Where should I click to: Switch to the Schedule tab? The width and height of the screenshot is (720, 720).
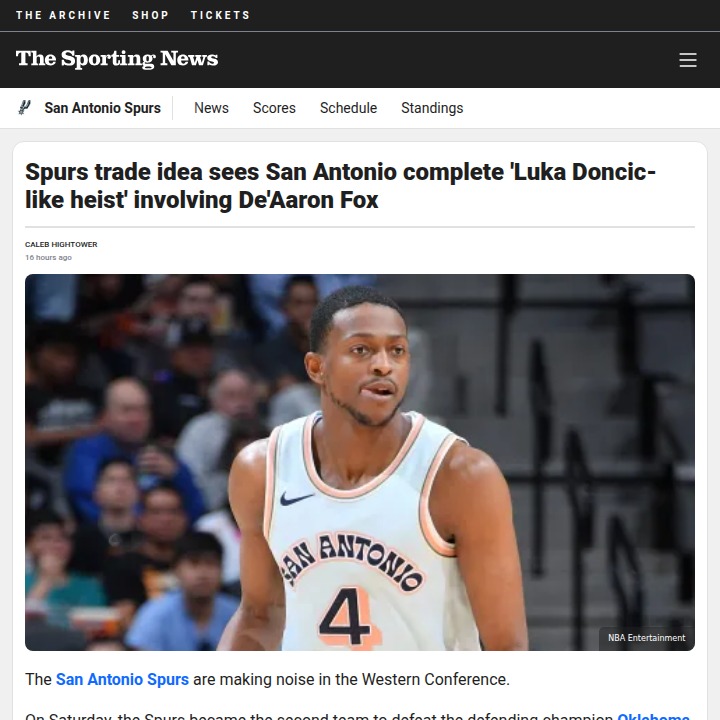[349, 108]
